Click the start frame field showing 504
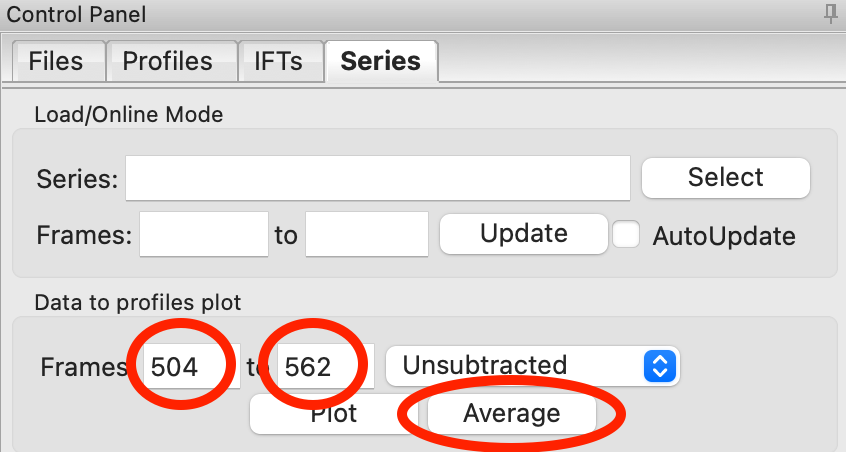Screen dimensions: 846x452 [x=185, y=366]
